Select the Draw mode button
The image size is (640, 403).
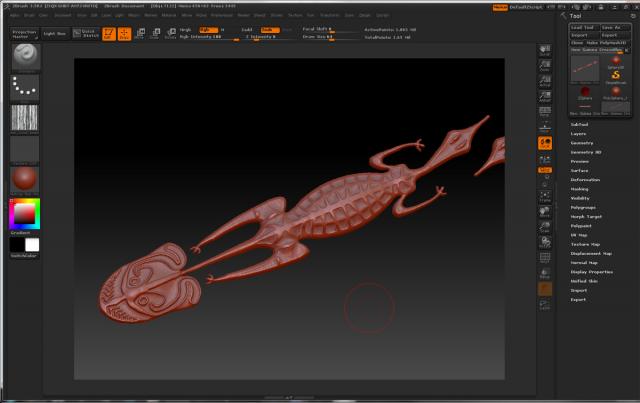124,34
